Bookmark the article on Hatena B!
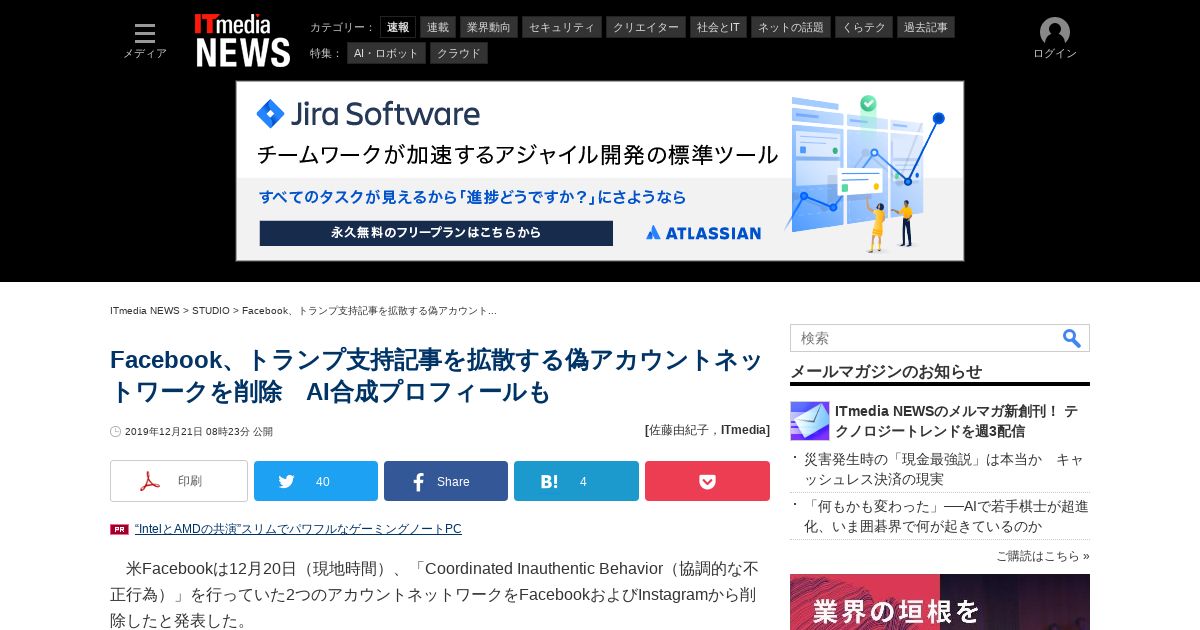 point(576,481)
